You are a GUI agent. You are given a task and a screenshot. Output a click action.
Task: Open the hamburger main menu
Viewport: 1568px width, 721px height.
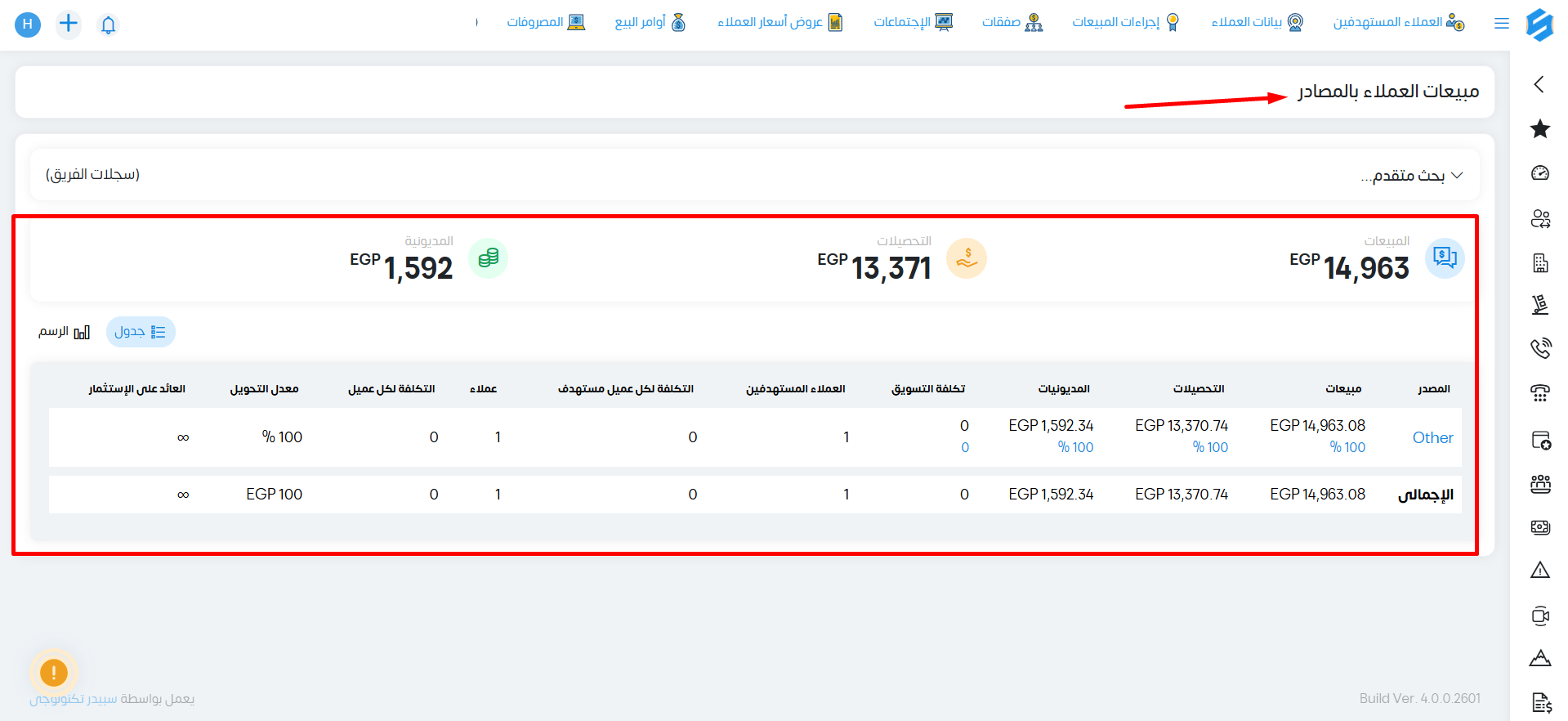[x=1502, y=24]
